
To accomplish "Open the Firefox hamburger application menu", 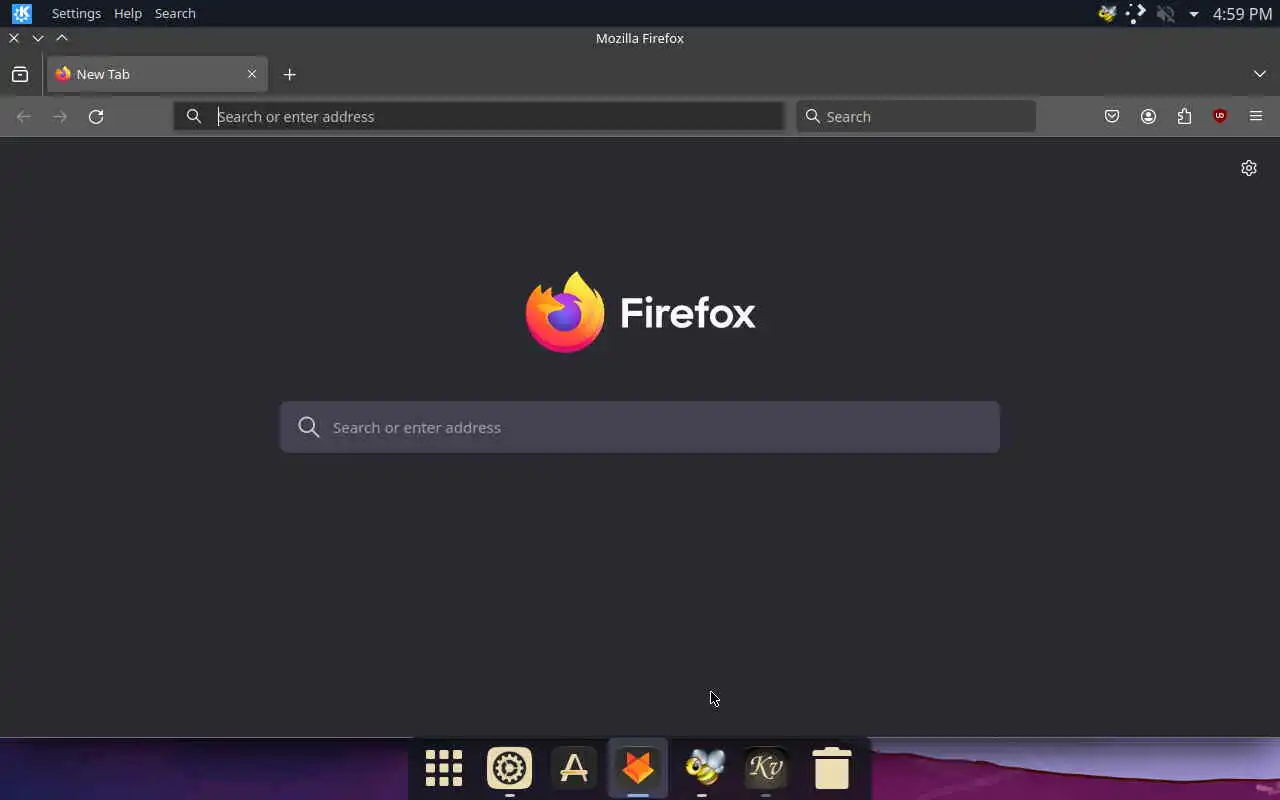I will click(1256, 117).
